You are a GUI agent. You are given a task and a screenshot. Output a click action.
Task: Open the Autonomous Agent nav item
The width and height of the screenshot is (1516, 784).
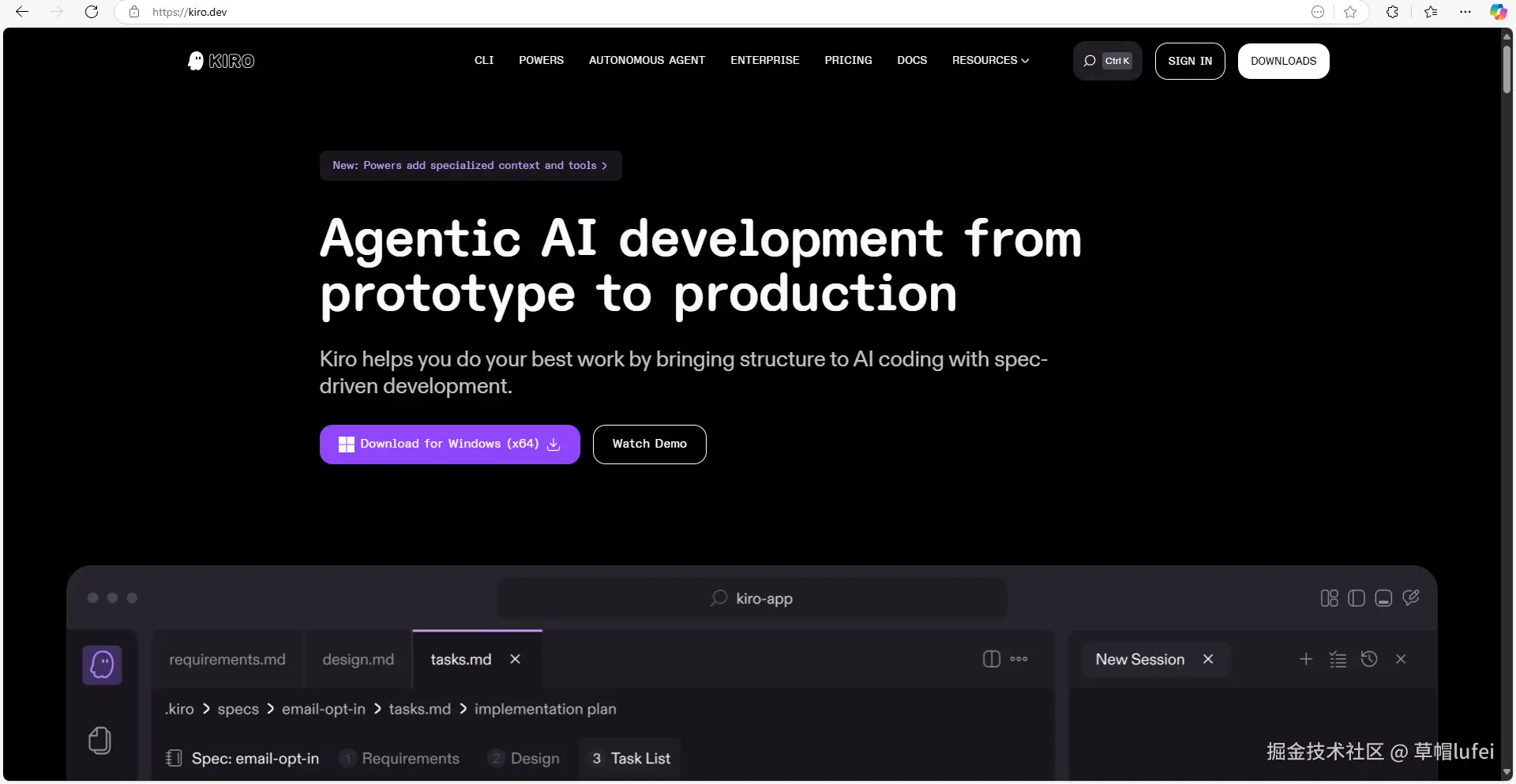click(x=647, y=61)
